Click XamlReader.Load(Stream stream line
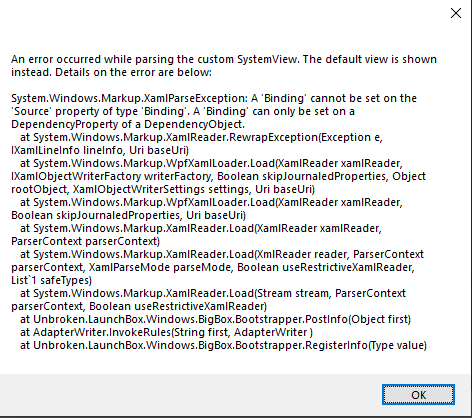 [x=213, y=293]
